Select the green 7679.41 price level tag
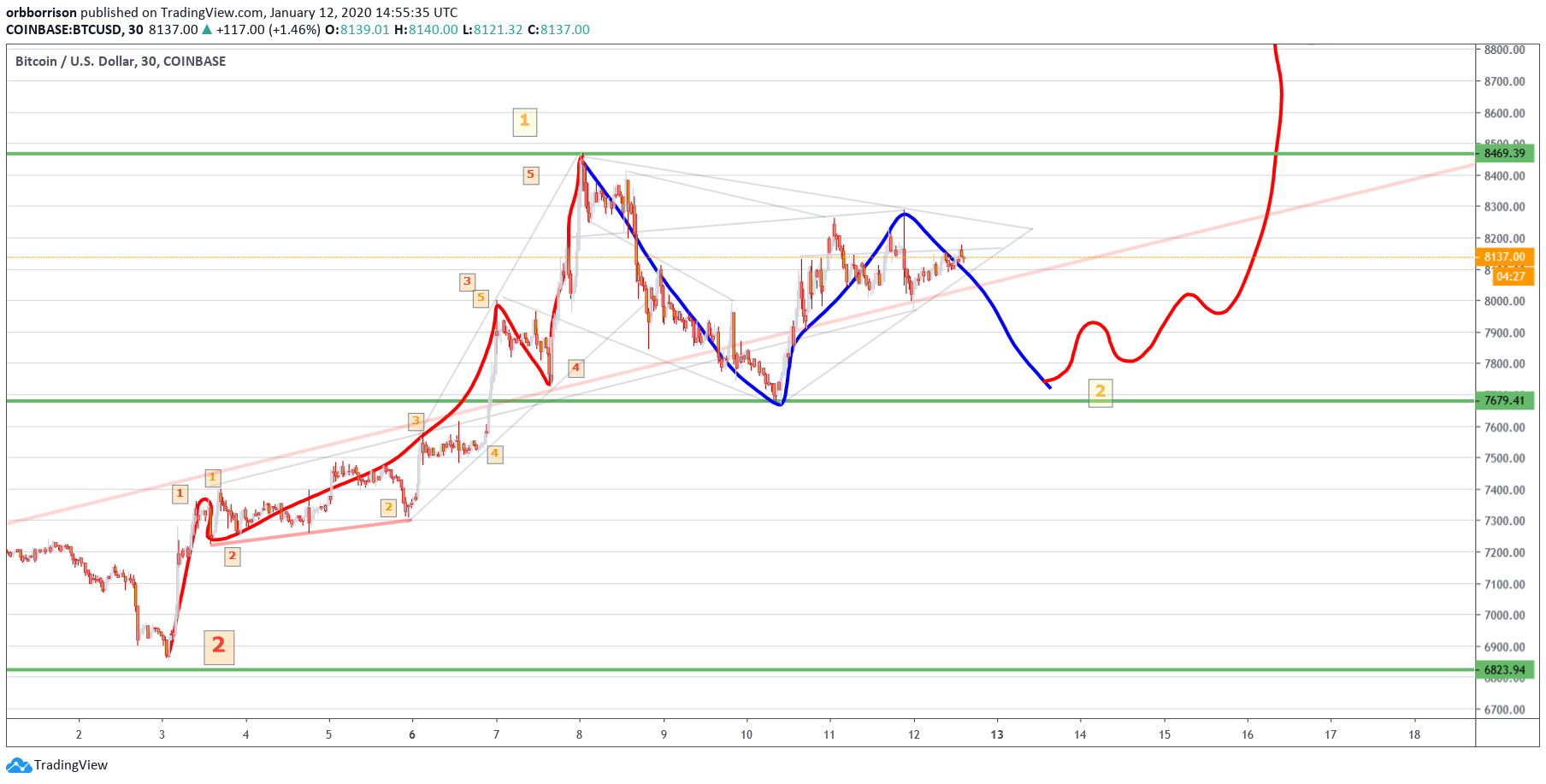 (1505, 401)
